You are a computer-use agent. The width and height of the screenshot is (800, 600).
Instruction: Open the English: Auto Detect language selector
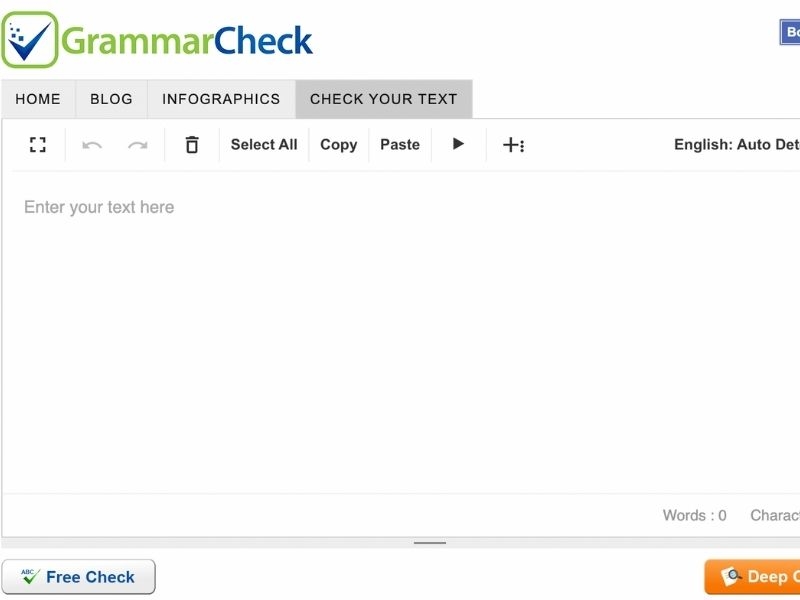735,144
